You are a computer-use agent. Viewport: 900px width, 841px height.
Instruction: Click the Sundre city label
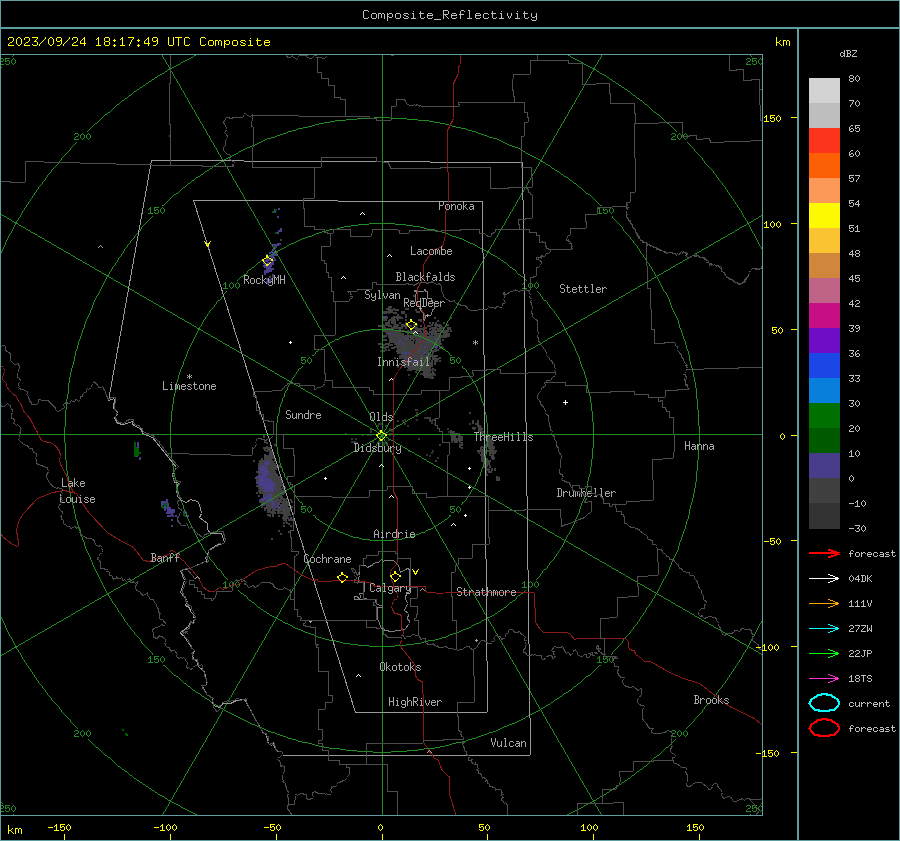[x=303, y=414]
